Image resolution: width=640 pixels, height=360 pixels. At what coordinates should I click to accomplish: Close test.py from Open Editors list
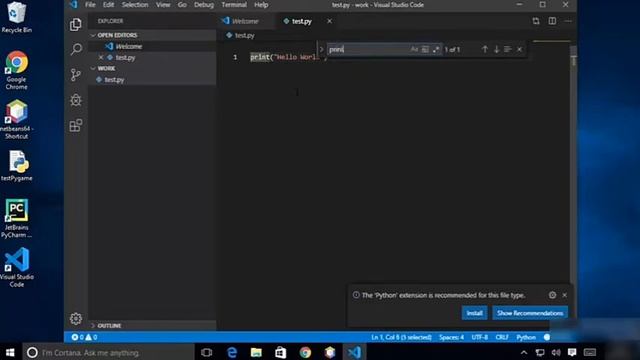click(101, 58)
